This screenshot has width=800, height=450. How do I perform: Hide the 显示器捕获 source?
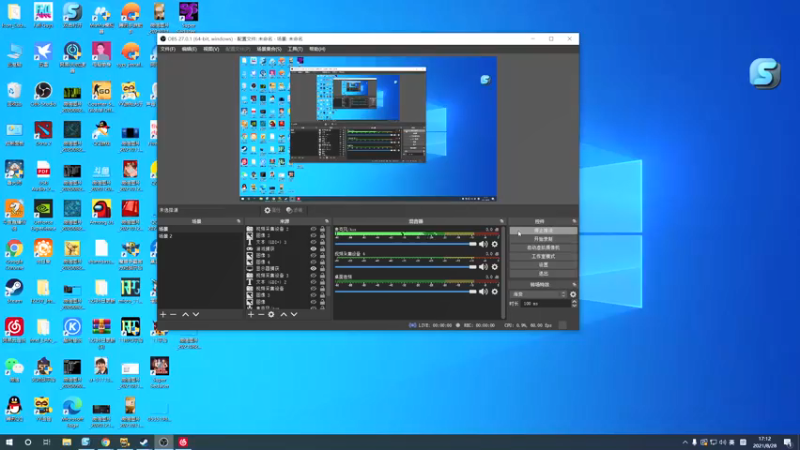pos(313,268)
